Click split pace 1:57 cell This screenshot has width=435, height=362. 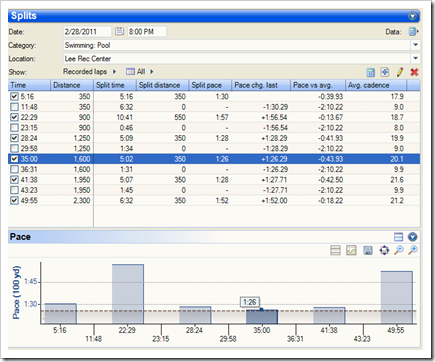tap(222, 117)
